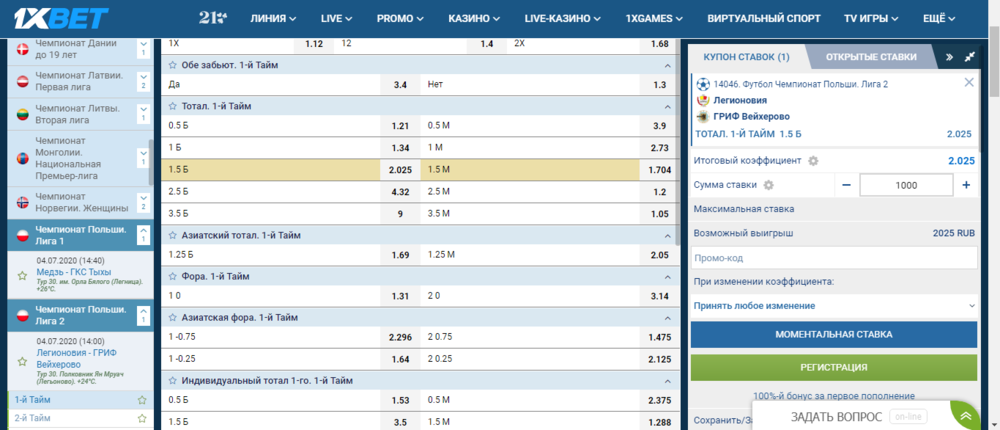Open the 1XGAMES menu
The image size is (1000, 430).
pyautogui.click(x=655, y=19)
